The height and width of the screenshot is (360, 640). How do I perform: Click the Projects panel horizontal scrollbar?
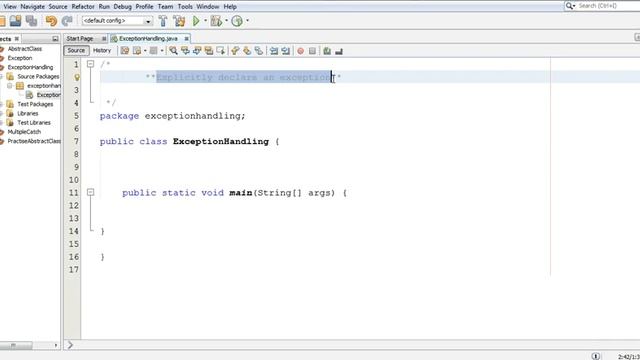[16, 345]
